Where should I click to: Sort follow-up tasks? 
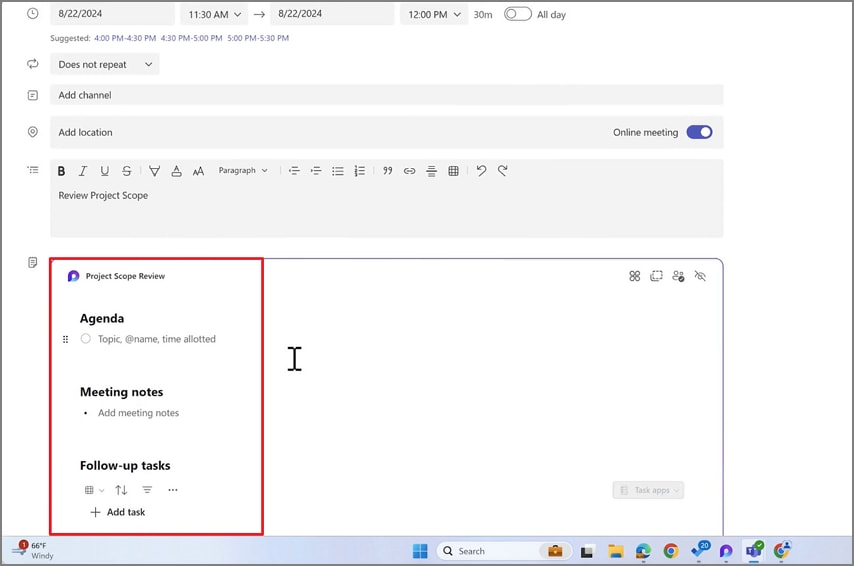pyautogui.click(x=121, y=490)
